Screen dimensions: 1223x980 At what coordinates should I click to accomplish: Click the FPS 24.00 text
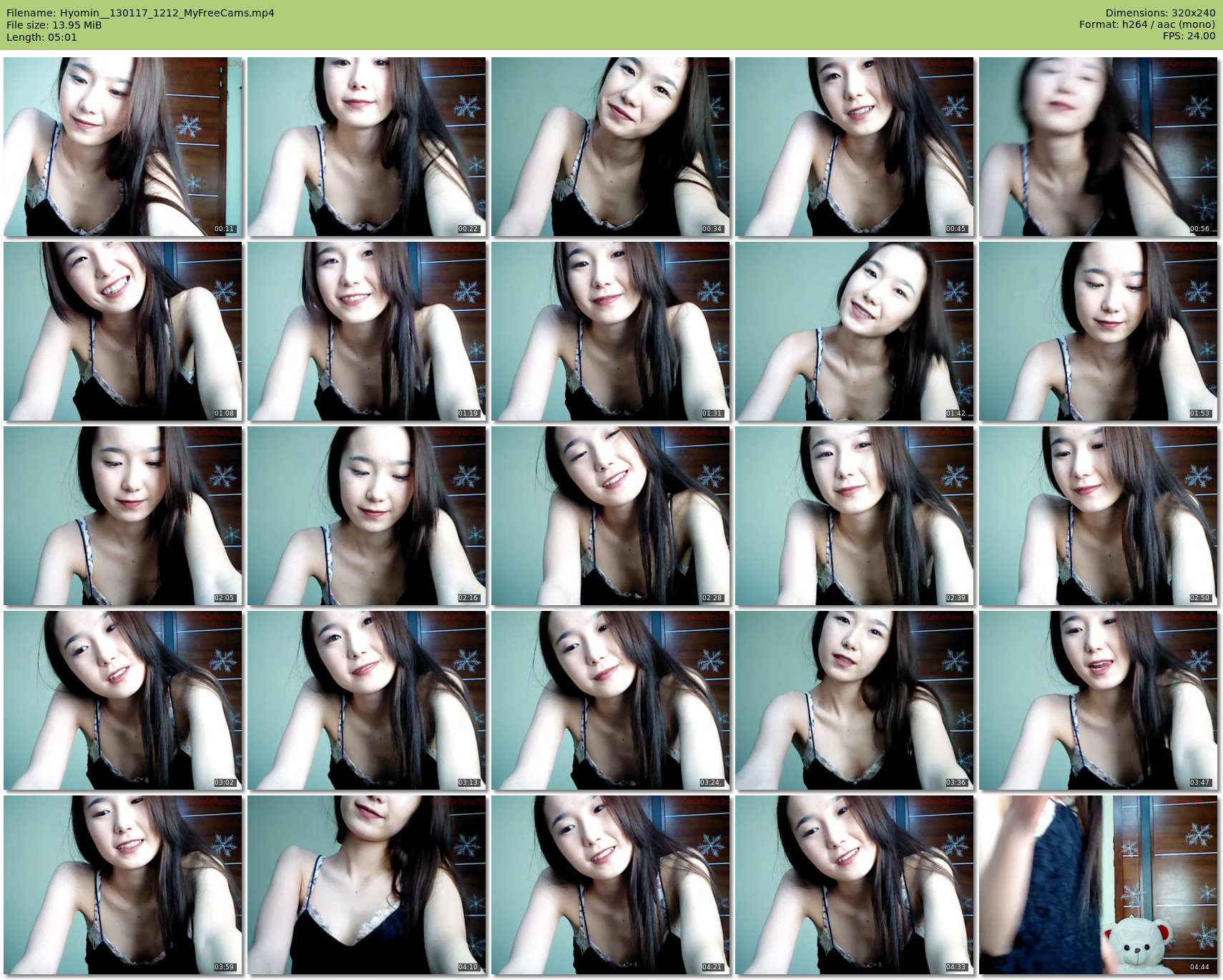(x=1189, y=36)
